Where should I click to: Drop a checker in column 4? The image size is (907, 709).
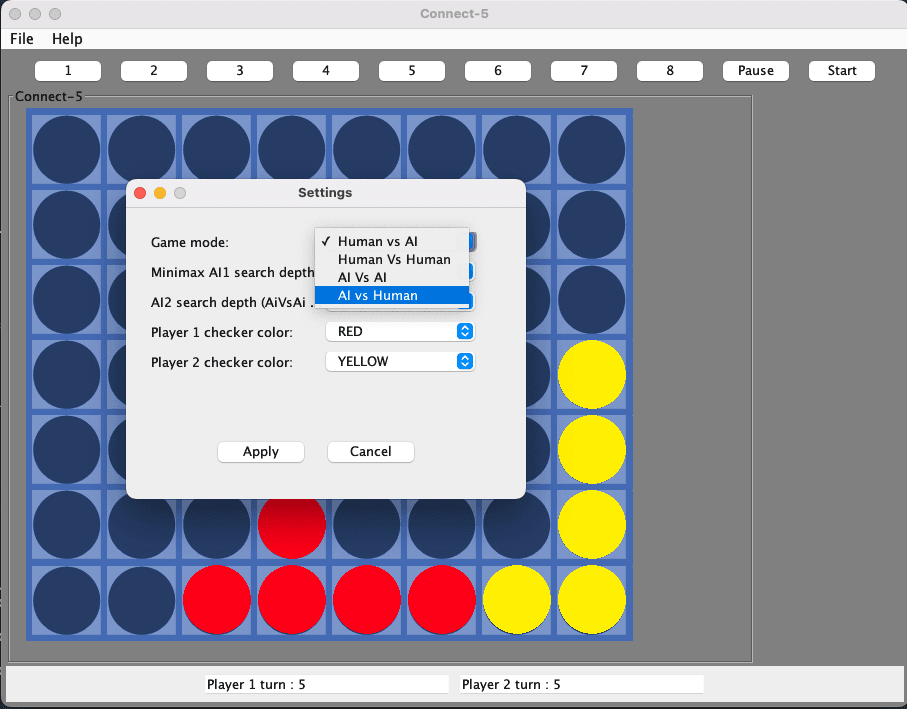pyautogui.click(x=325, y=70)
